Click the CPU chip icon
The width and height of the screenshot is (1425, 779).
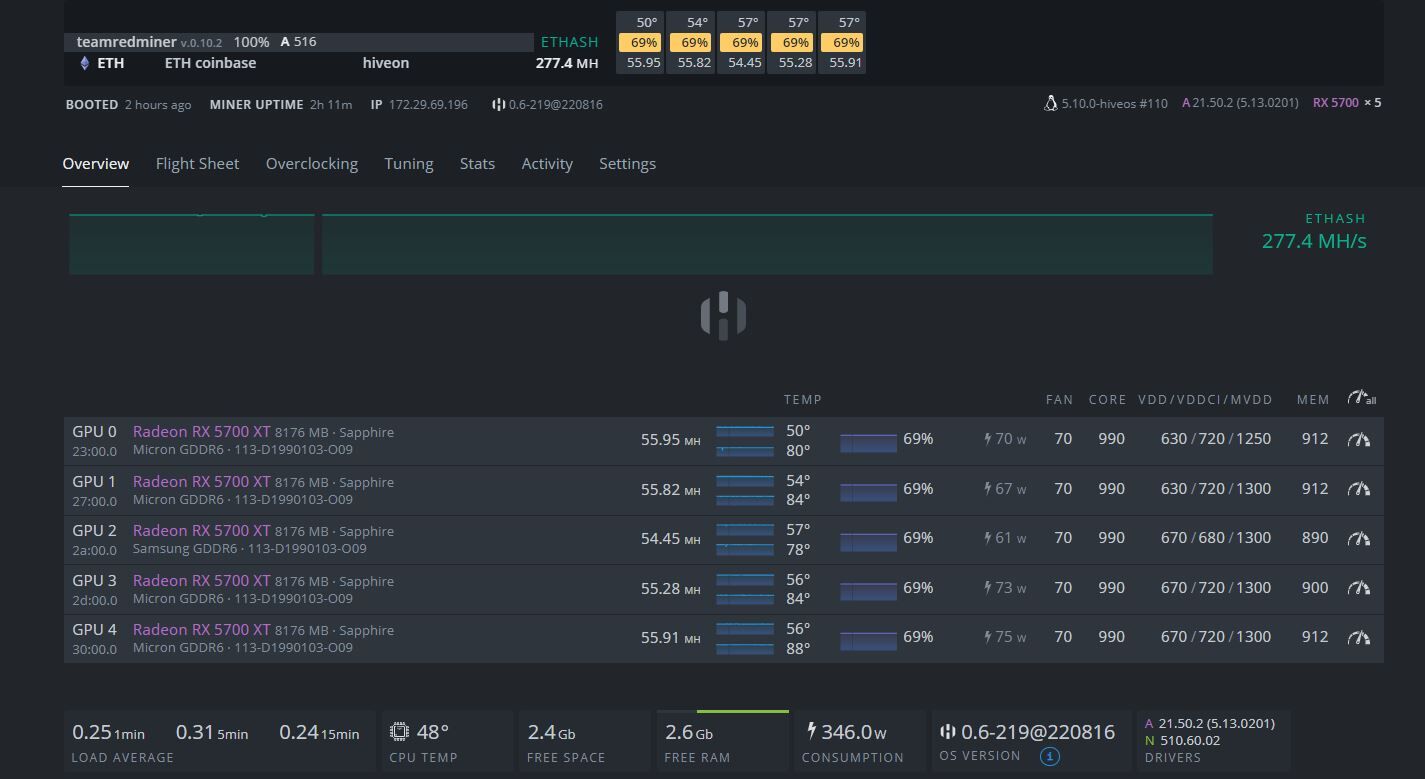(399, 731)
